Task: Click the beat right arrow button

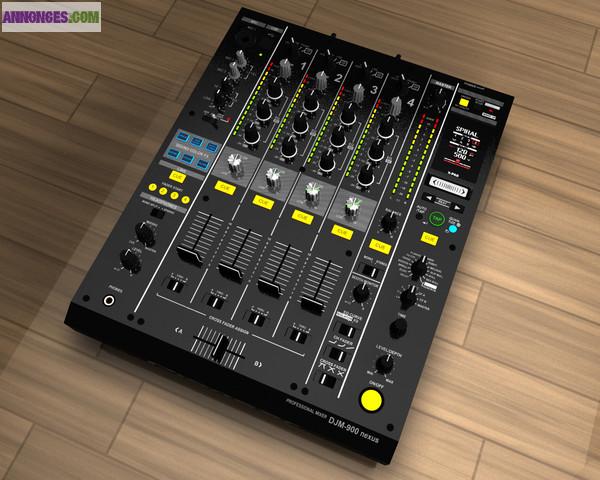Action: click(x=458, y=207)
